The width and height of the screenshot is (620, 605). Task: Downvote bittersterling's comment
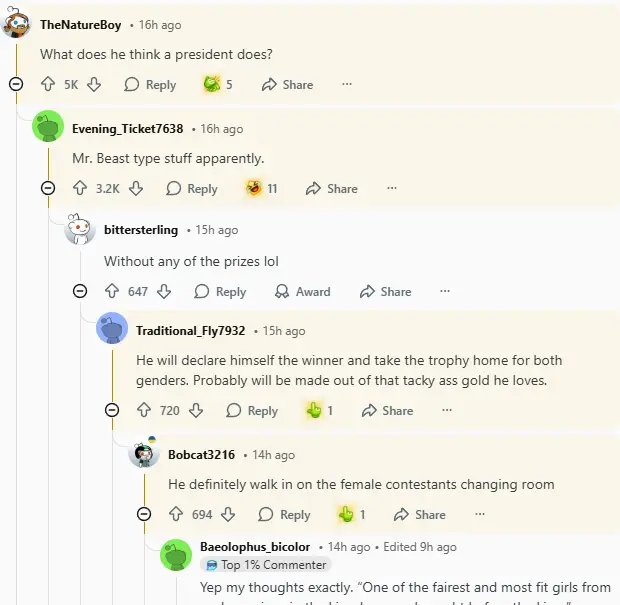[165, 292]
